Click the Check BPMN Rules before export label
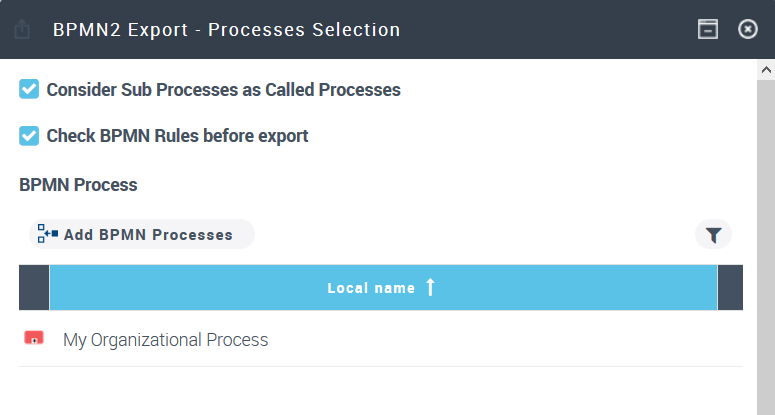The image size is (775, 415). click(x=177, y=136)
